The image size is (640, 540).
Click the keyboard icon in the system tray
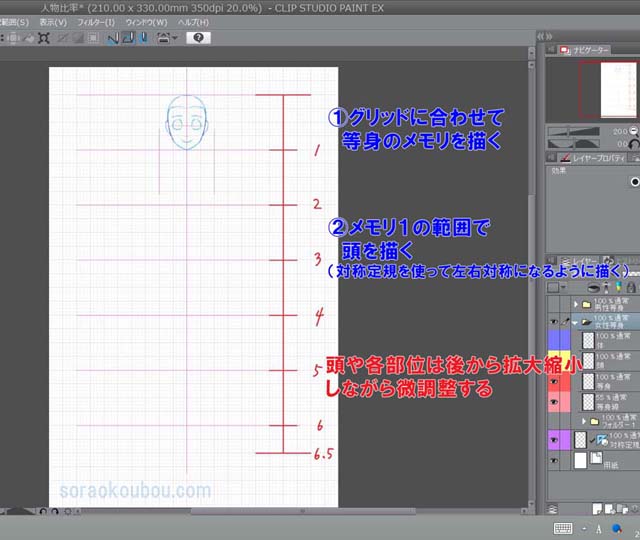click(563, 528)
